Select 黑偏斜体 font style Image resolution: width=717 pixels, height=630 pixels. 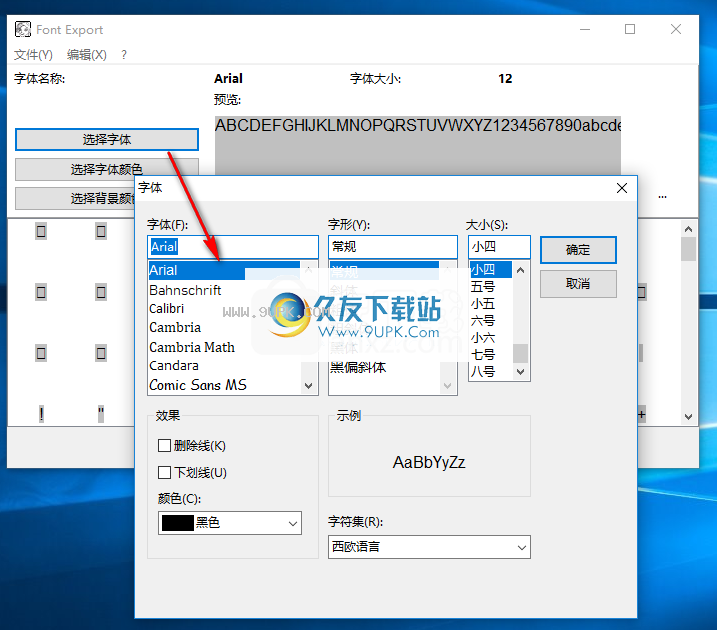[x=358, y=368]
